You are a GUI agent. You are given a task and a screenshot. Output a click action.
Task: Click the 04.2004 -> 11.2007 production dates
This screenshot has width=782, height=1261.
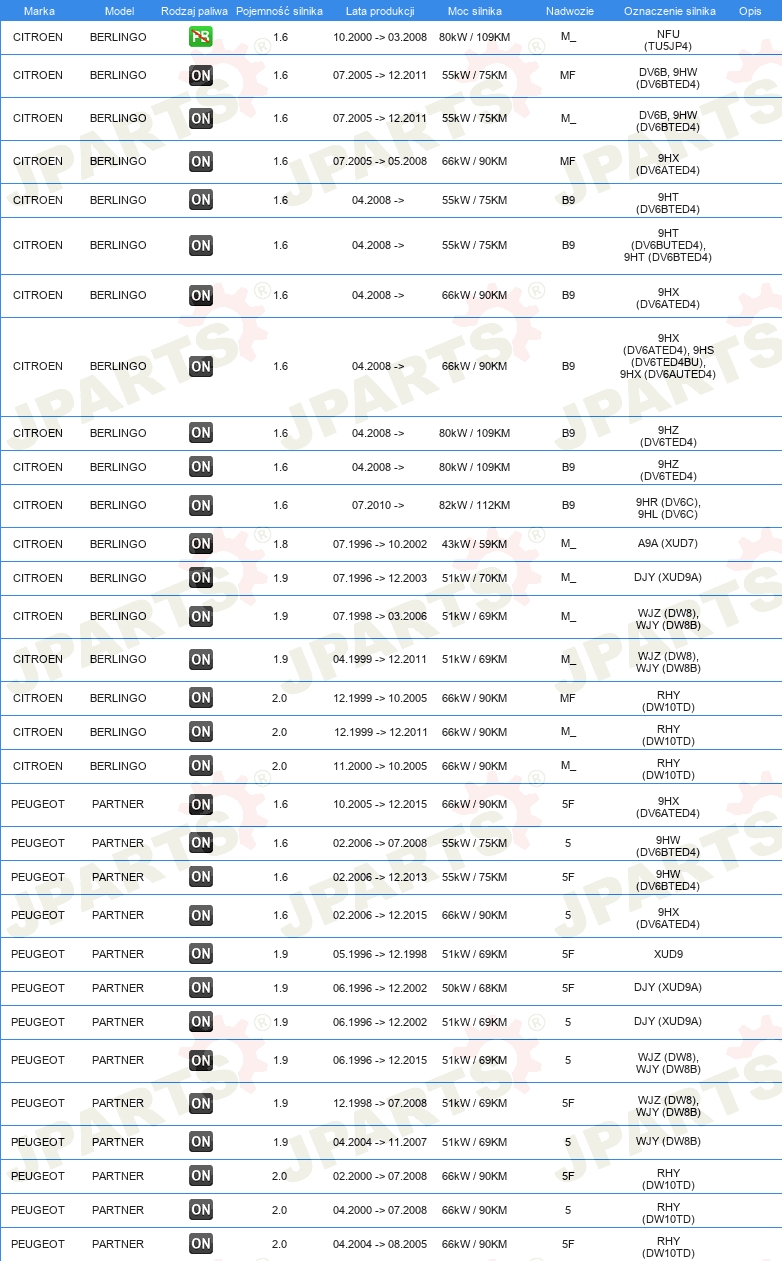(x=380, y=1142)
